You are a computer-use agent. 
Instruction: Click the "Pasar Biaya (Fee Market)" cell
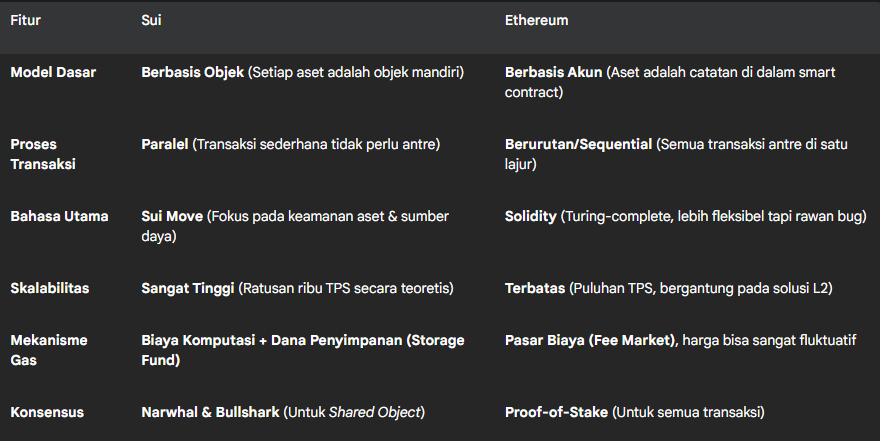click(x=591, y=341)
